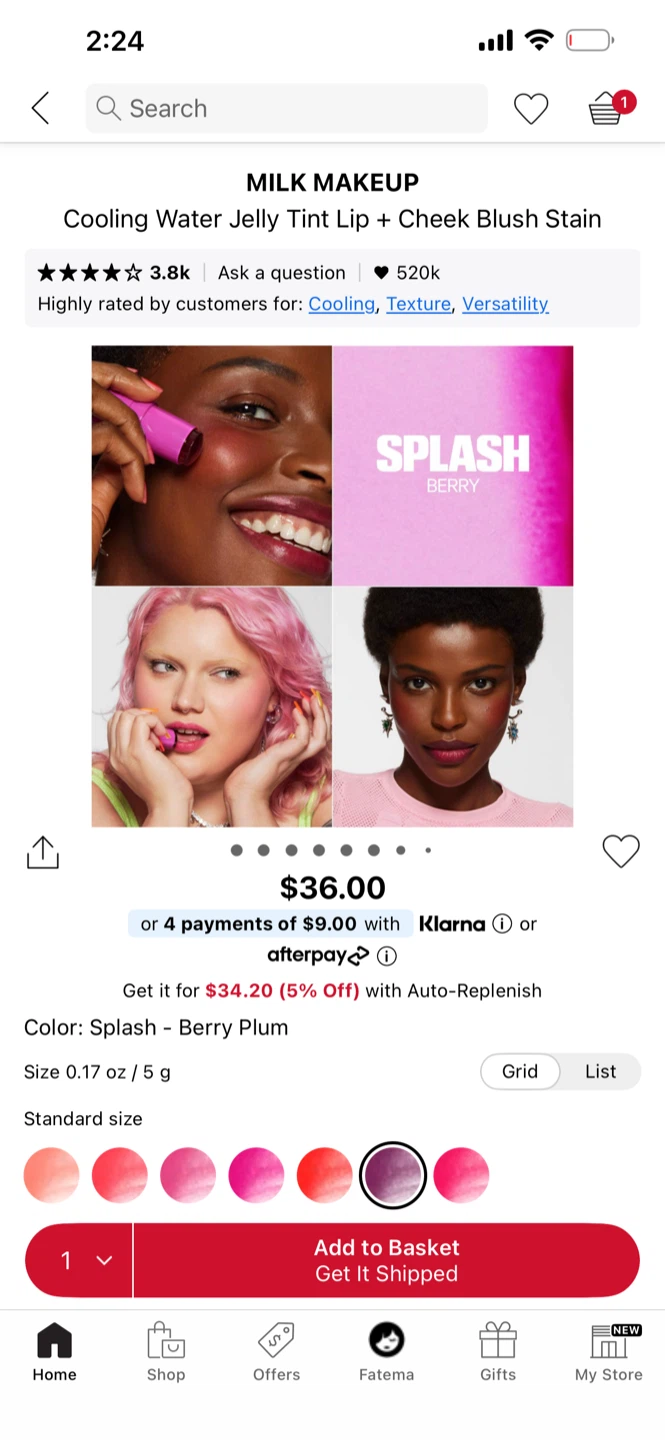665x1440 pixels.
Task: Open the quantity dropdown
Action: pos(79,1260)
